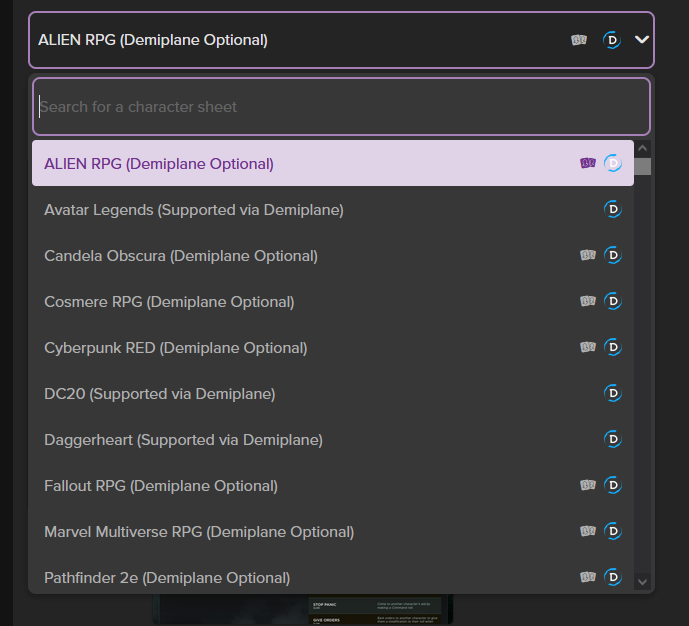The image size is (689, 626).
Task: Select Pathfinder 2e (Demiplane Optional)
Action: (x=167, y=577)
